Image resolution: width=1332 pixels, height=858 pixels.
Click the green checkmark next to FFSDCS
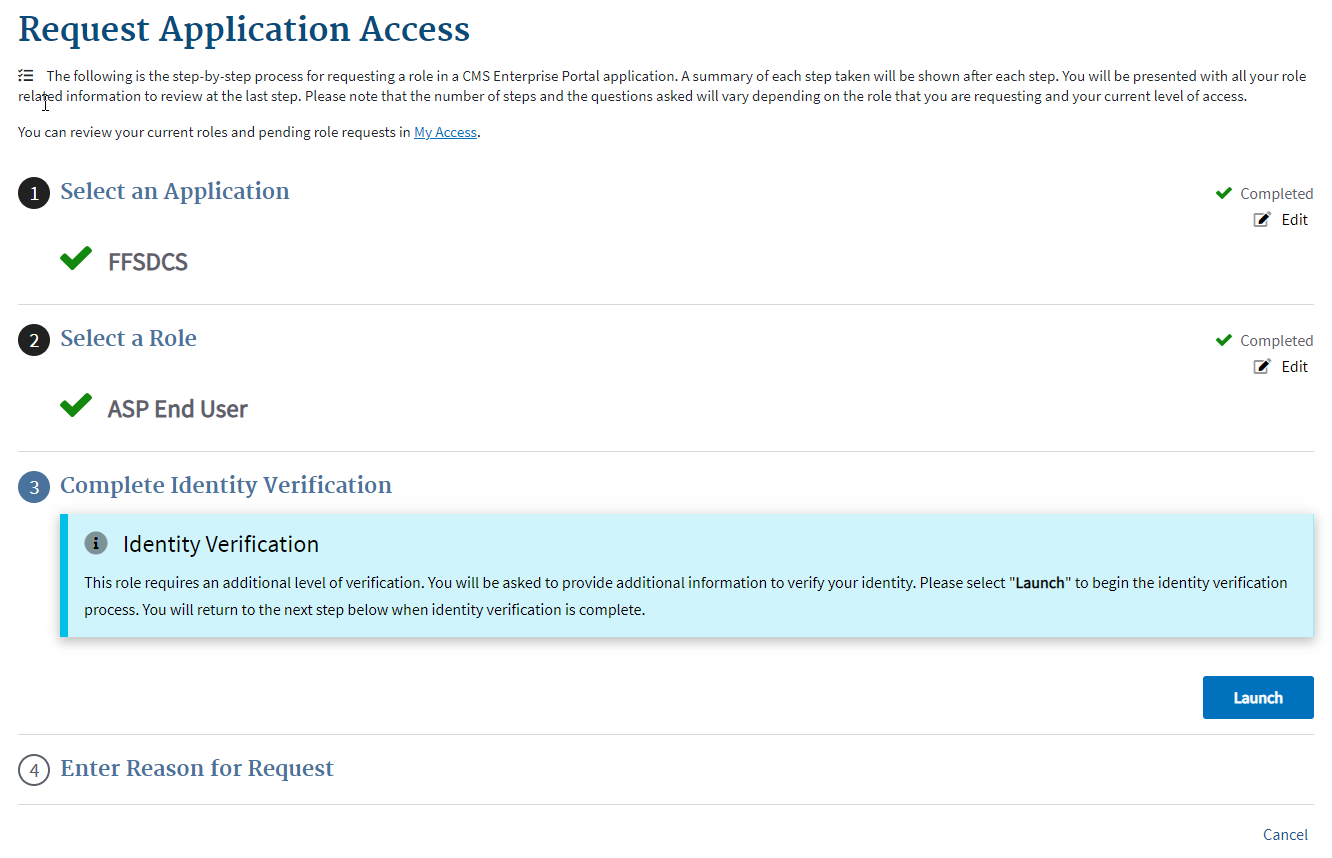click(x=76, y=259)
